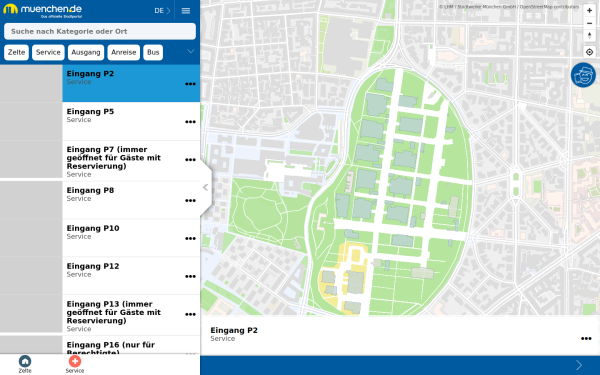This screenshot has width=600, height=375.
Task: Open Eingang P2 list entry
Action: click(100, 83)
